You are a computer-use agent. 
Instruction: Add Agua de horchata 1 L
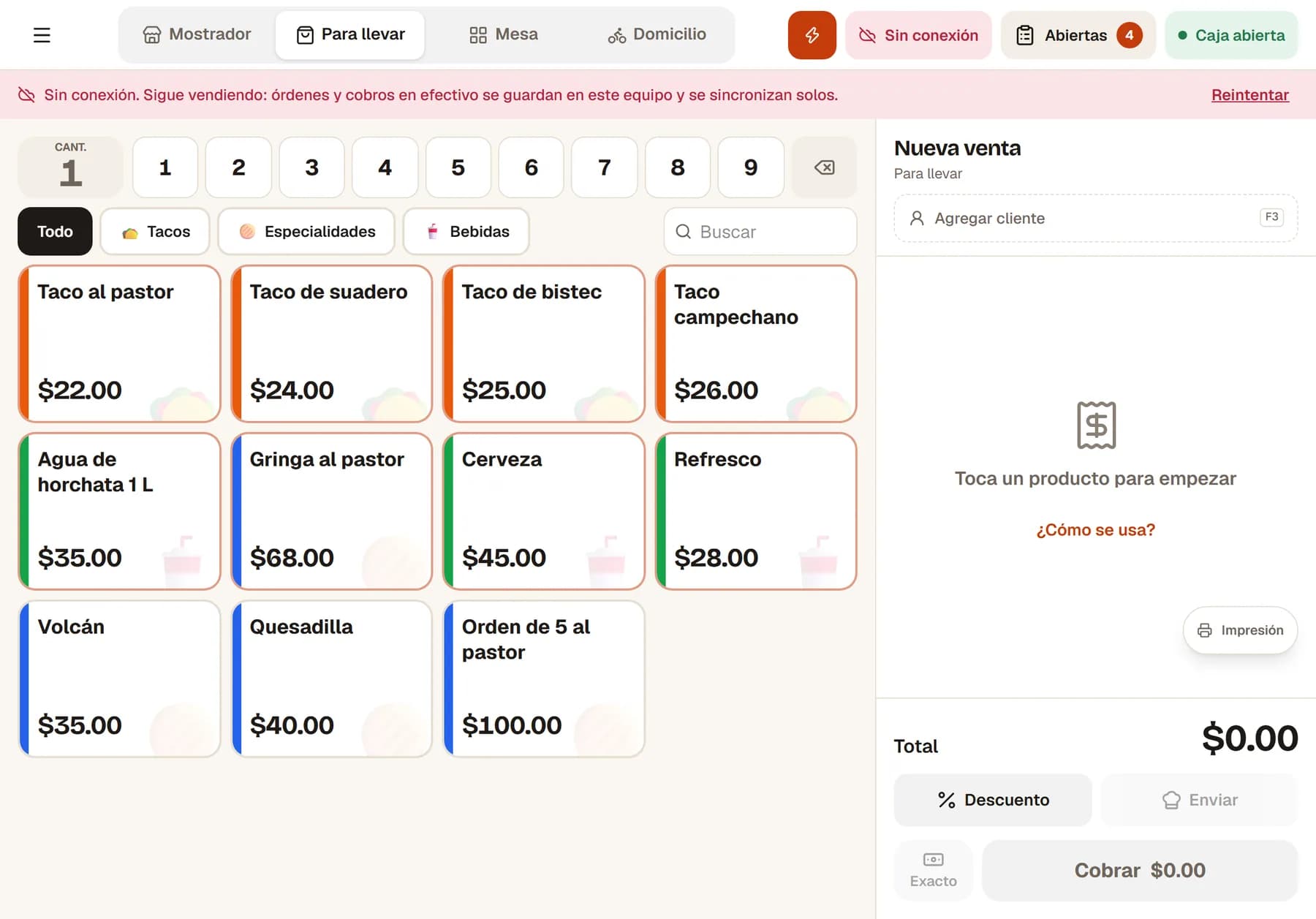119,511
